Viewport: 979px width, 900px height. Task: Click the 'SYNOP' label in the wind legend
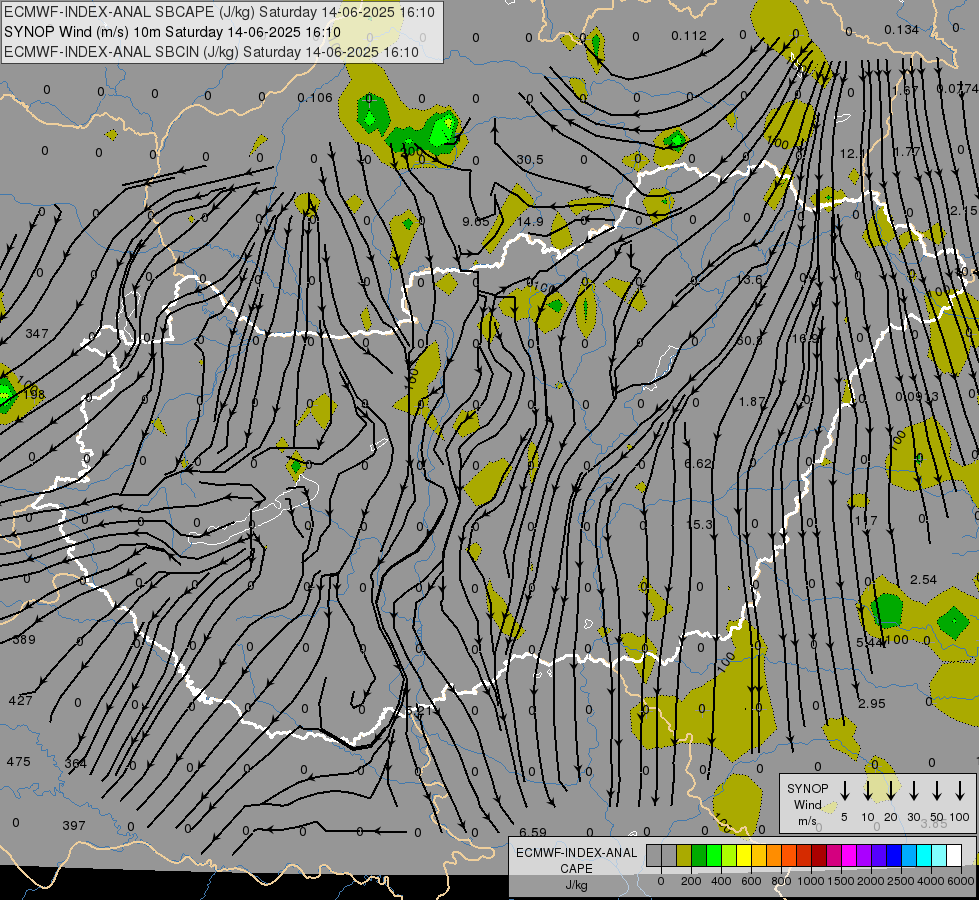coord(807,789)
